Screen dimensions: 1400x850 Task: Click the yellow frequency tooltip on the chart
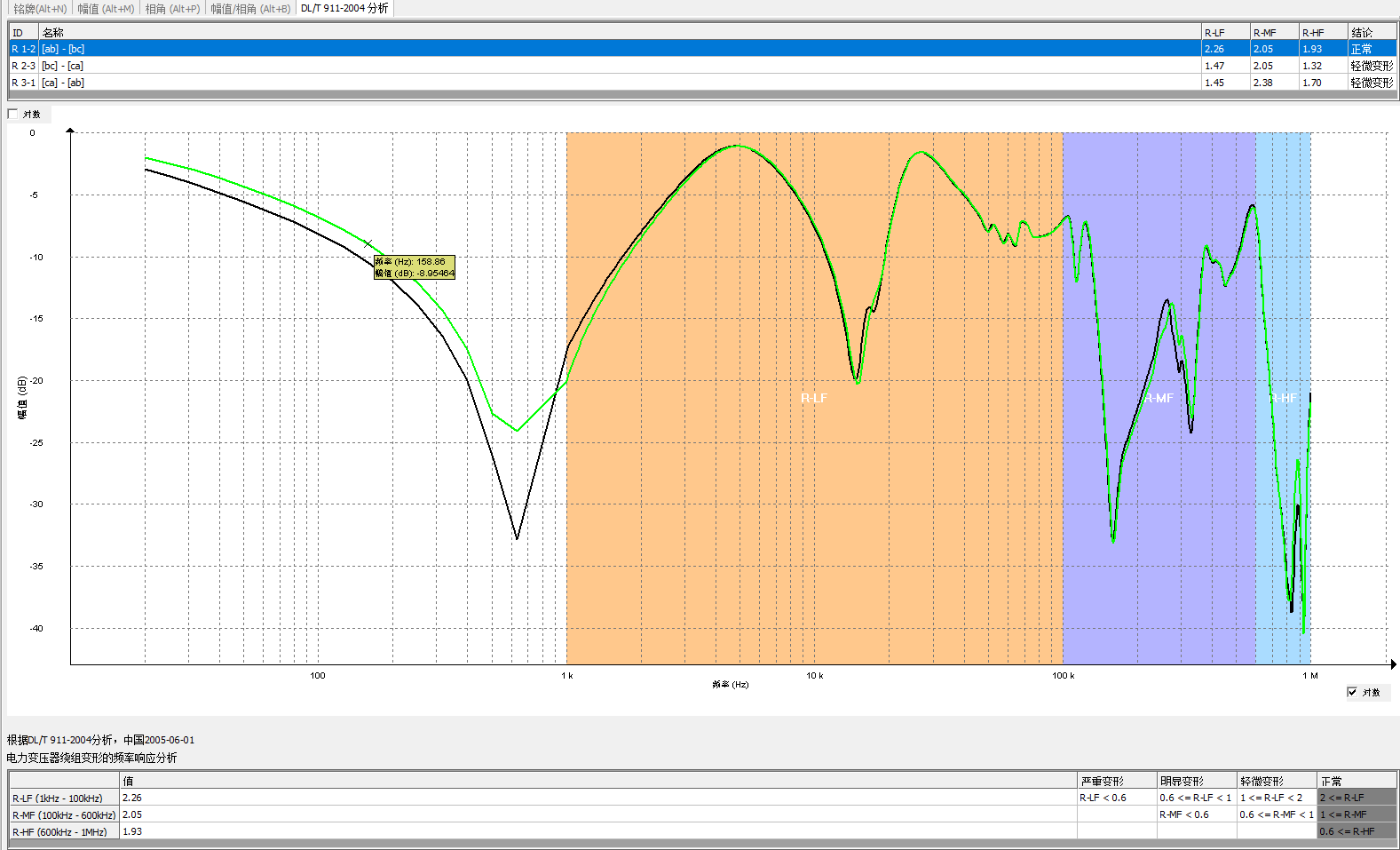coord(415,267)
